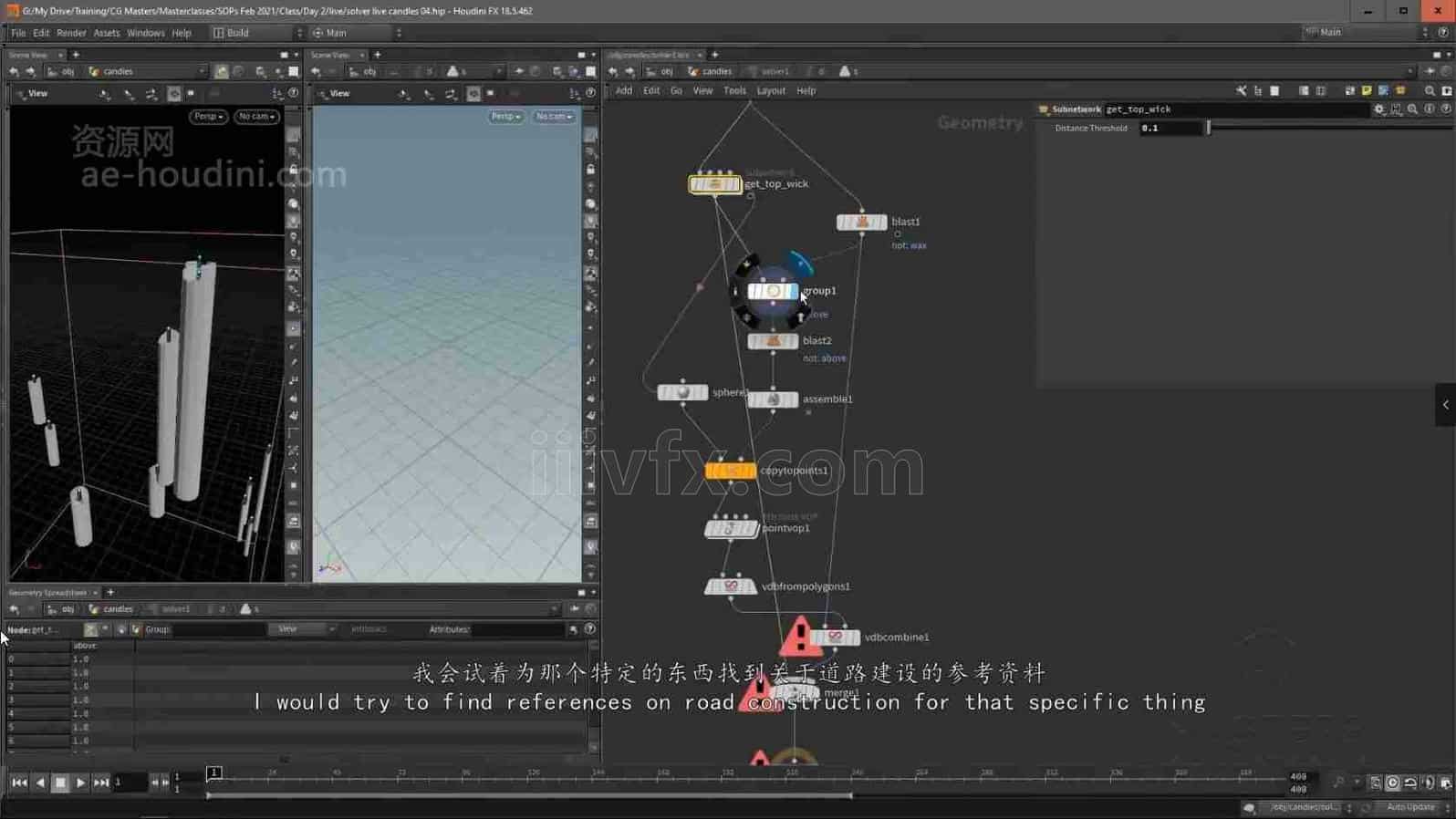Open the Persp dropdown in left viewport

tap(208, 117)
